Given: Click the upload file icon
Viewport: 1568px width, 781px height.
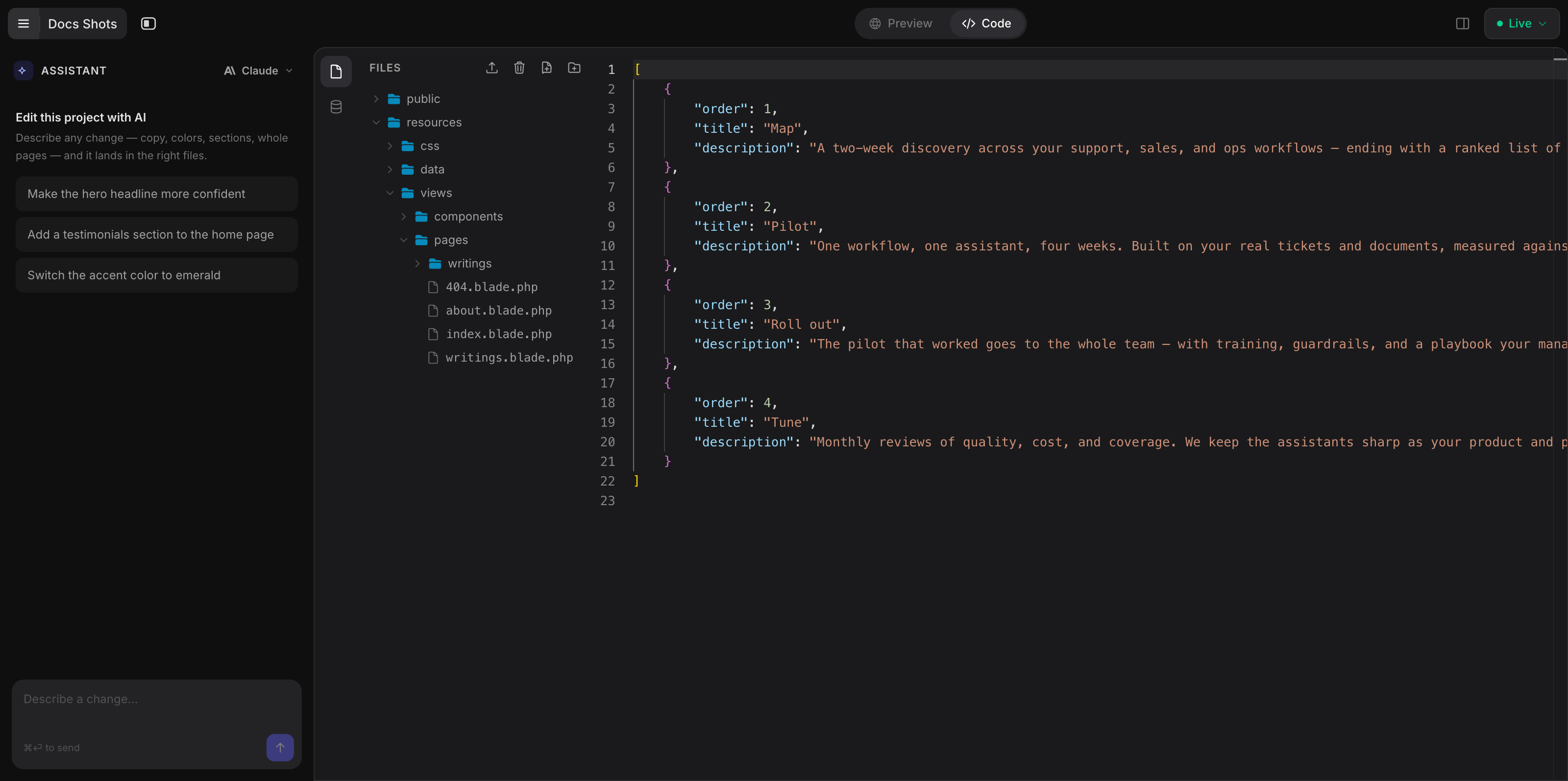Looking at the screenshot, I should pyautogui.click(x=492, y=68).
